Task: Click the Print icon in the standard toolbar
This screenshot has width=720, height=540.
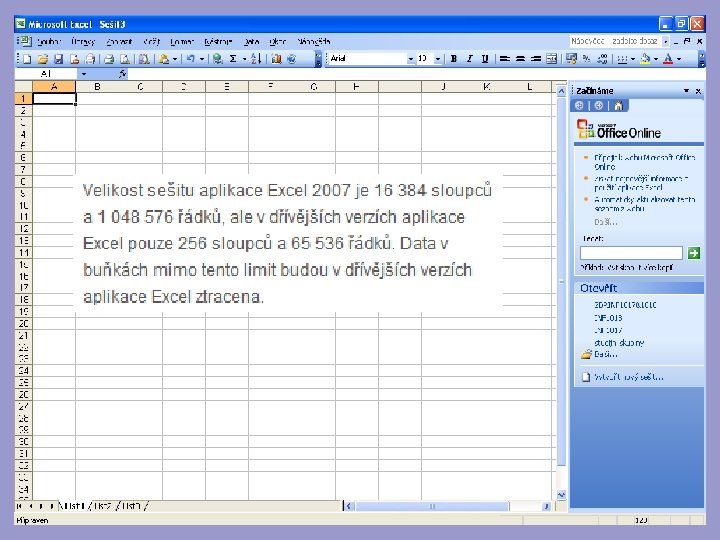Action: click(109, 59)
